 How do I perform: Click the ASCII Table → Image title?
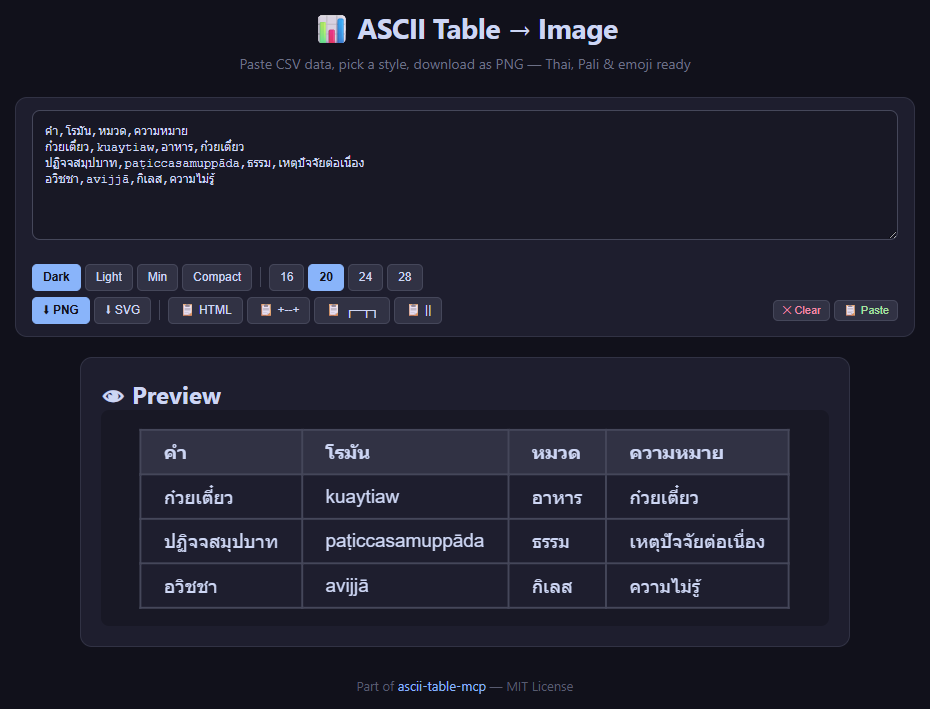point(488,30)
